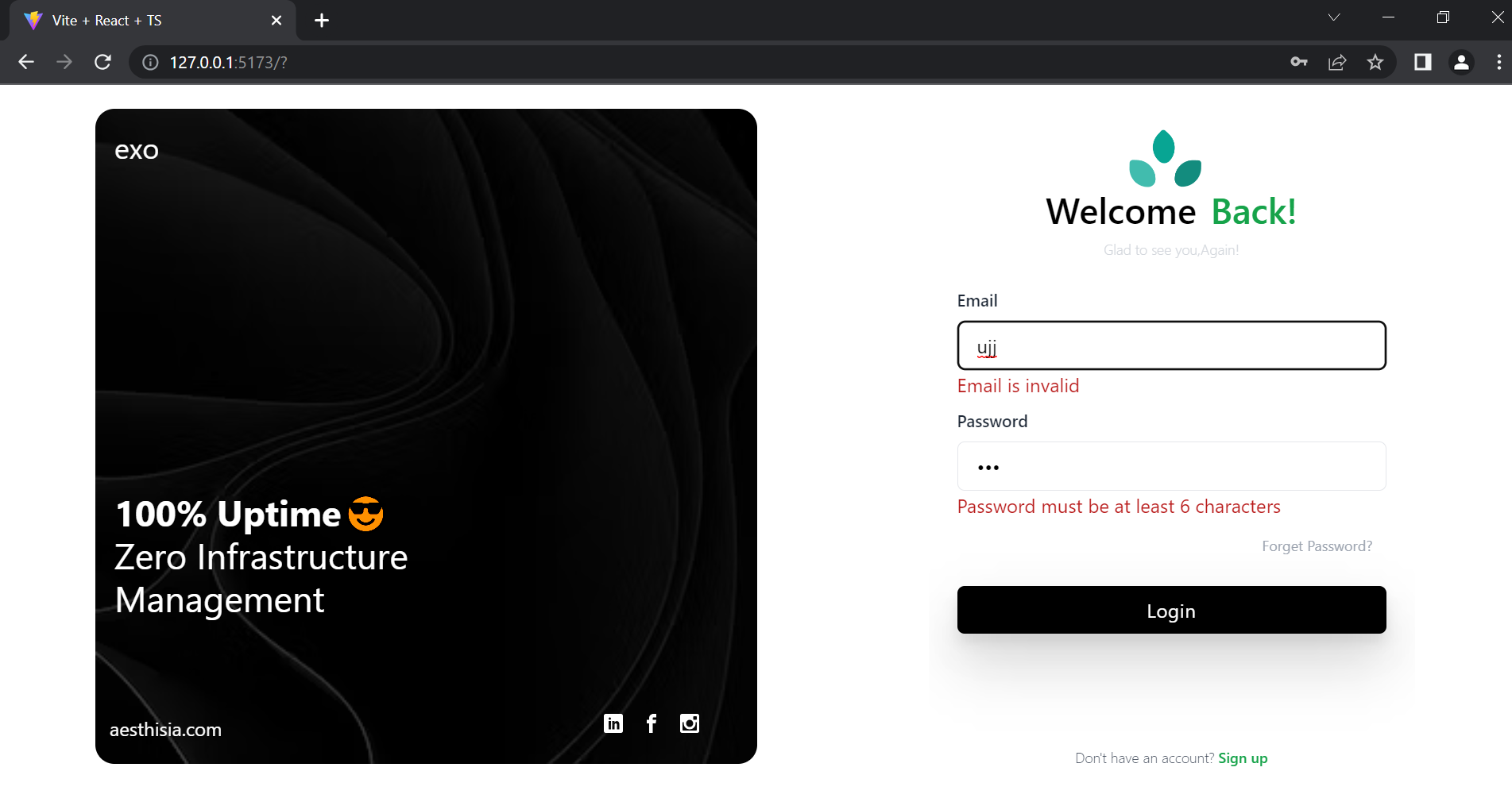The width and height of the screenshot is (1512, 802).
Task: Reload the current page
Action: tap(102, 62)
